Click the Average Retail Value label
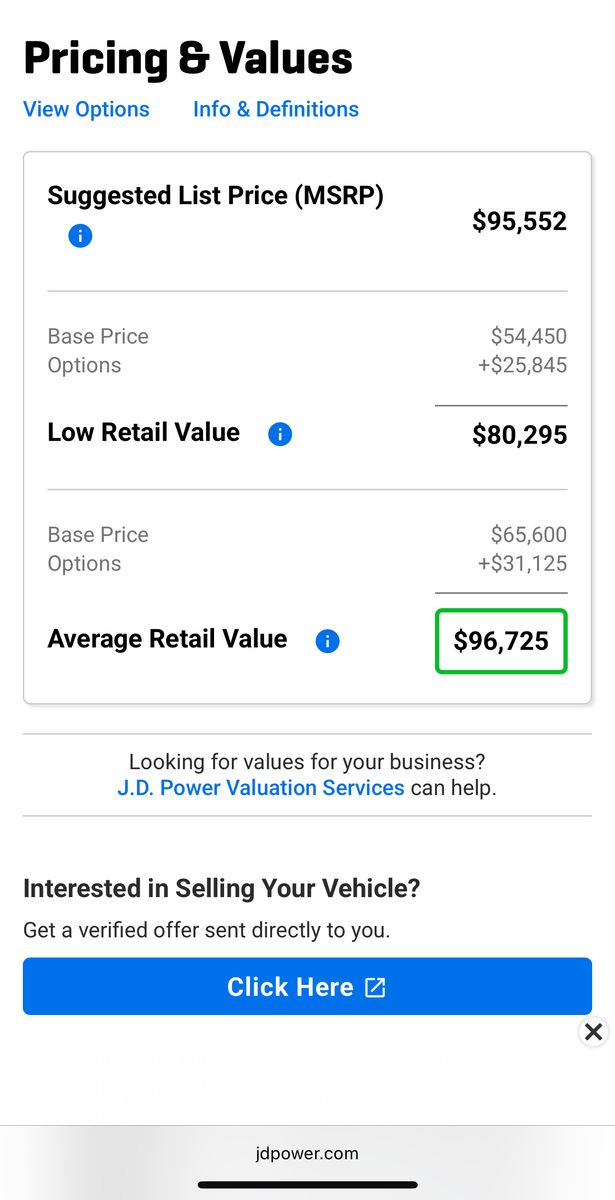The image size is (615, 1200). coord(167,639)
